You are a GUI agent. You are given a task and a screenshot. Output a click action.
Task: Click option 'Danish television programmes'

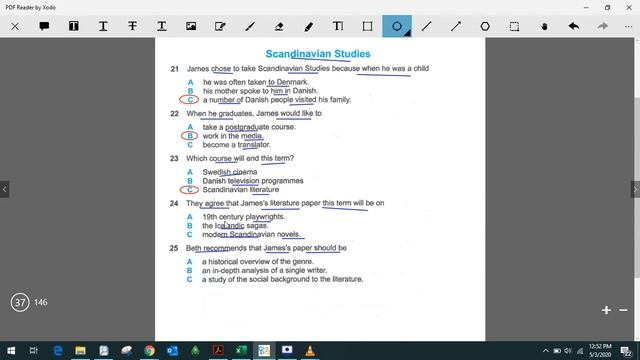[253, 181]
